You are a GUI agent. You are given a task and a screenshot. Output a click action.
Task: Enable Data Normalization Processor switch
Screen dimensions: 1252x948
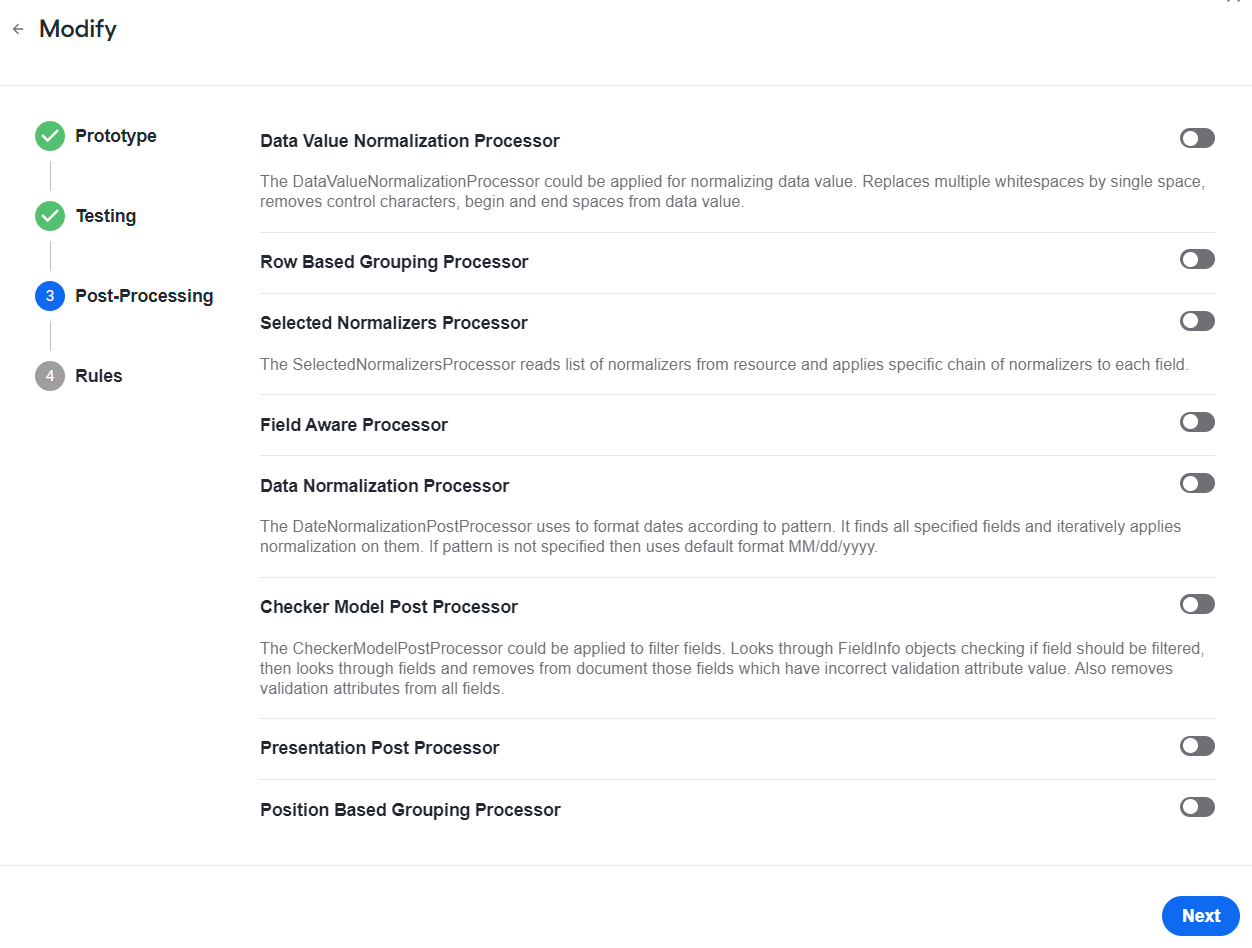click(1197, 483)
